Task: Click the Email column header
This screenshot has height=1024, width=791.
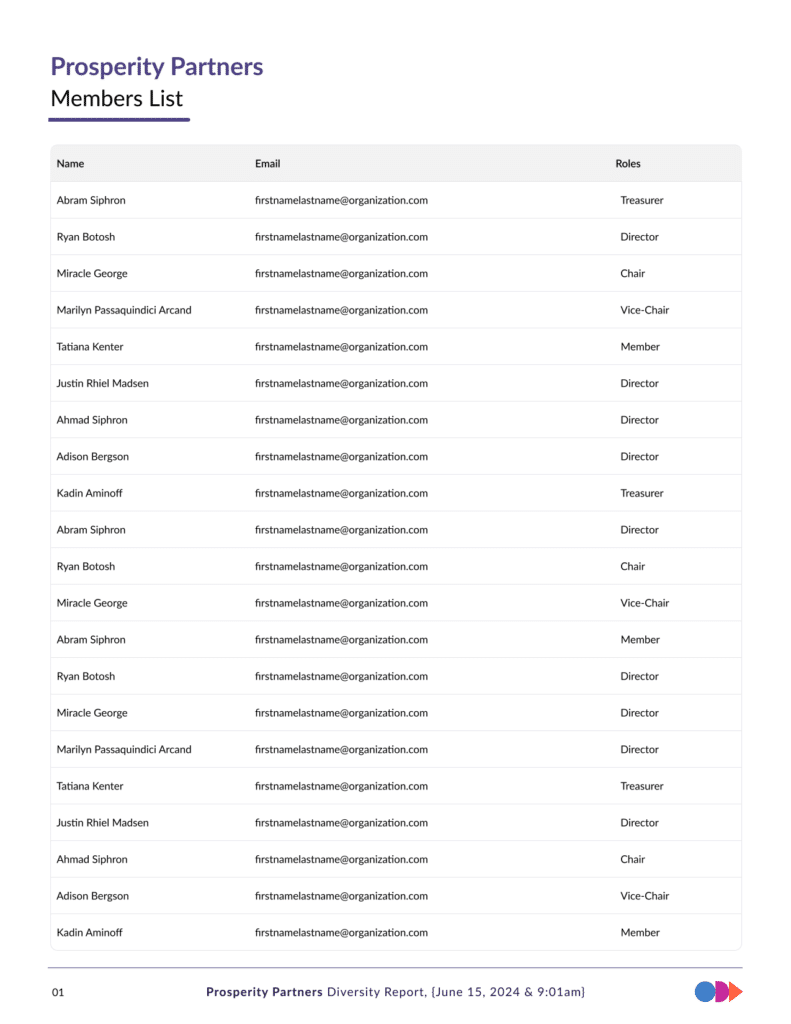Action: click(x=268, y=163)
